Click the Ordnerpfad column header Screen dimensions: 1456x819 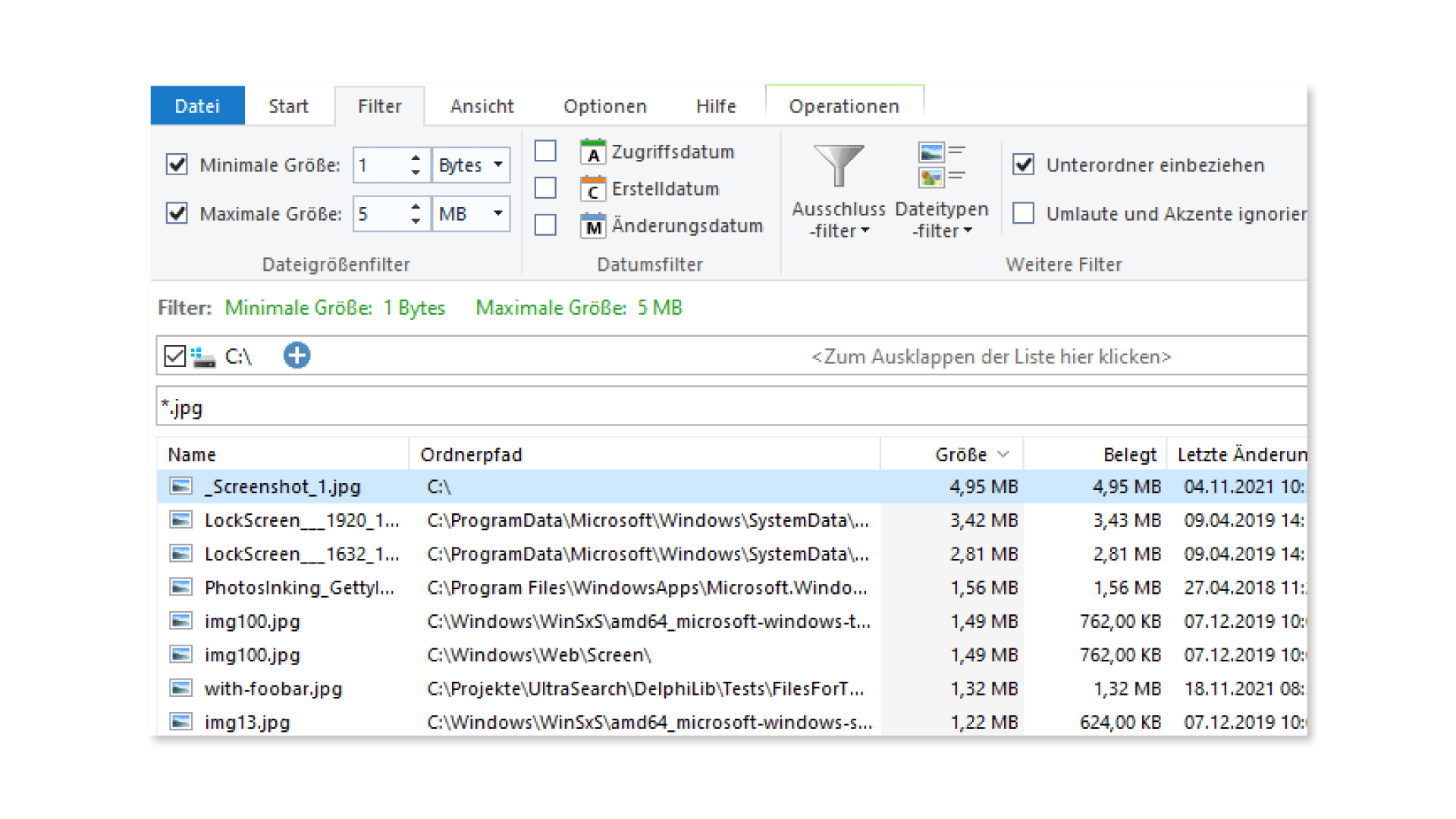click(471, 454)
